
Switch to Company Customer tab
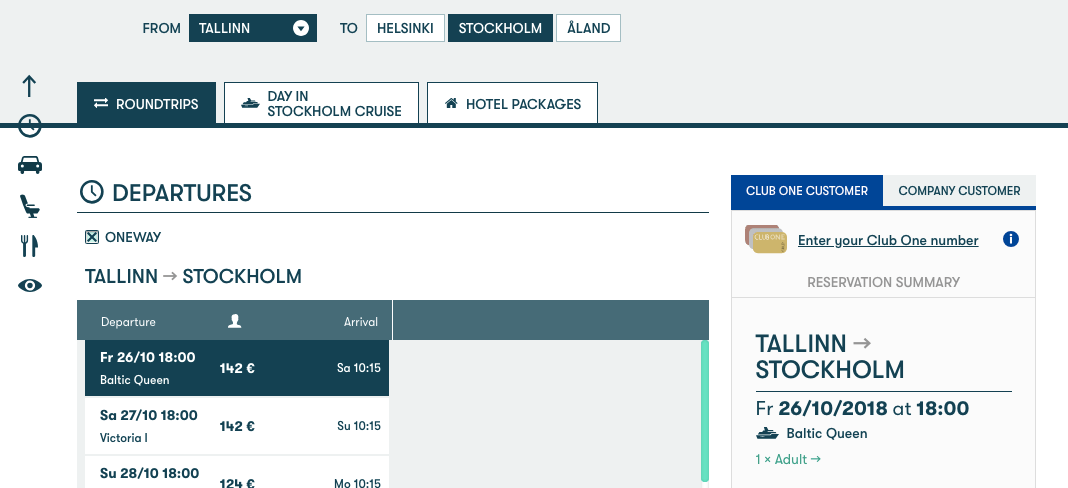pos(959,191)
